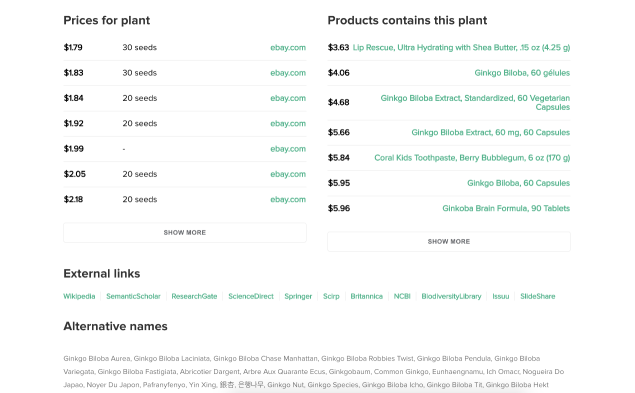Click the "Products contains this plant" heading
The width and height of the screenshot is (635, 393).
coord(407,20)
